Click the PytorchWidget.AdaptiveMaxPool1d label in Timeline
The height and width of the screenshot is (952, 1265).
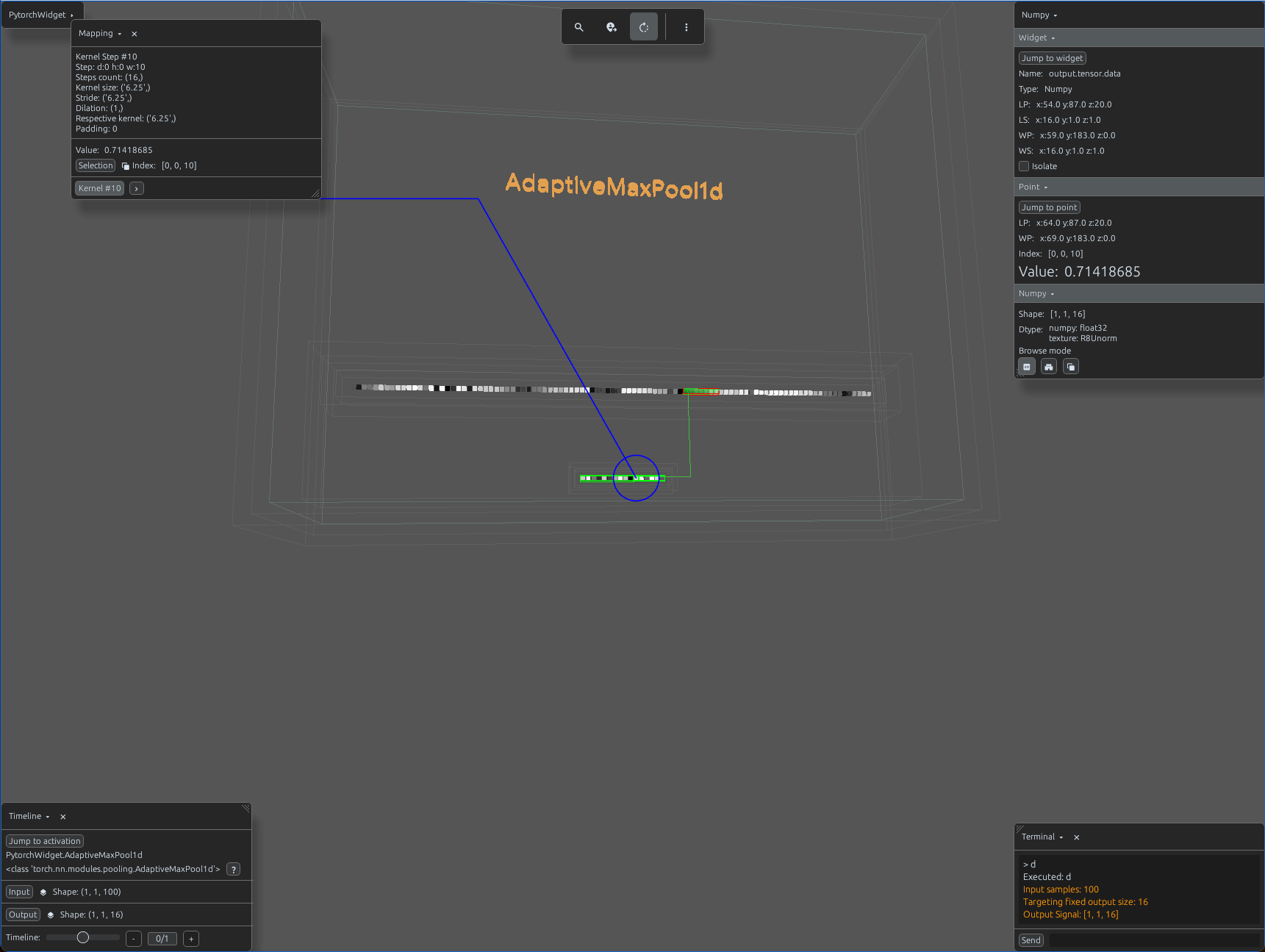74,855
